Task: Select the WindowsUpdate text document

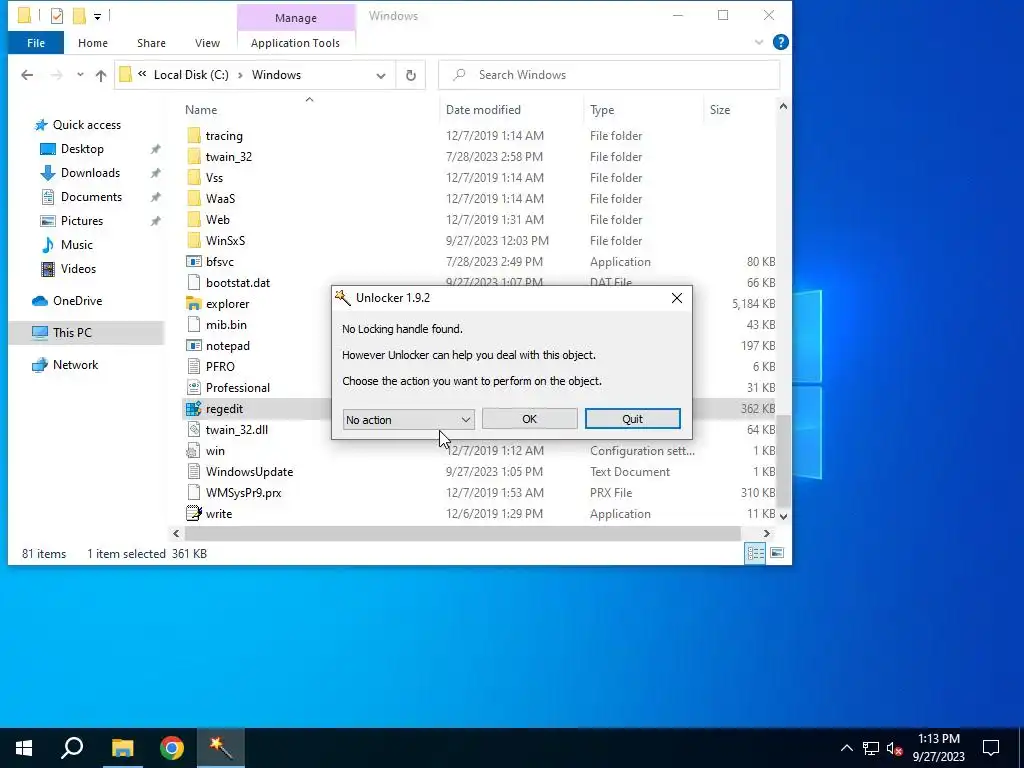Action: (249, 472)
